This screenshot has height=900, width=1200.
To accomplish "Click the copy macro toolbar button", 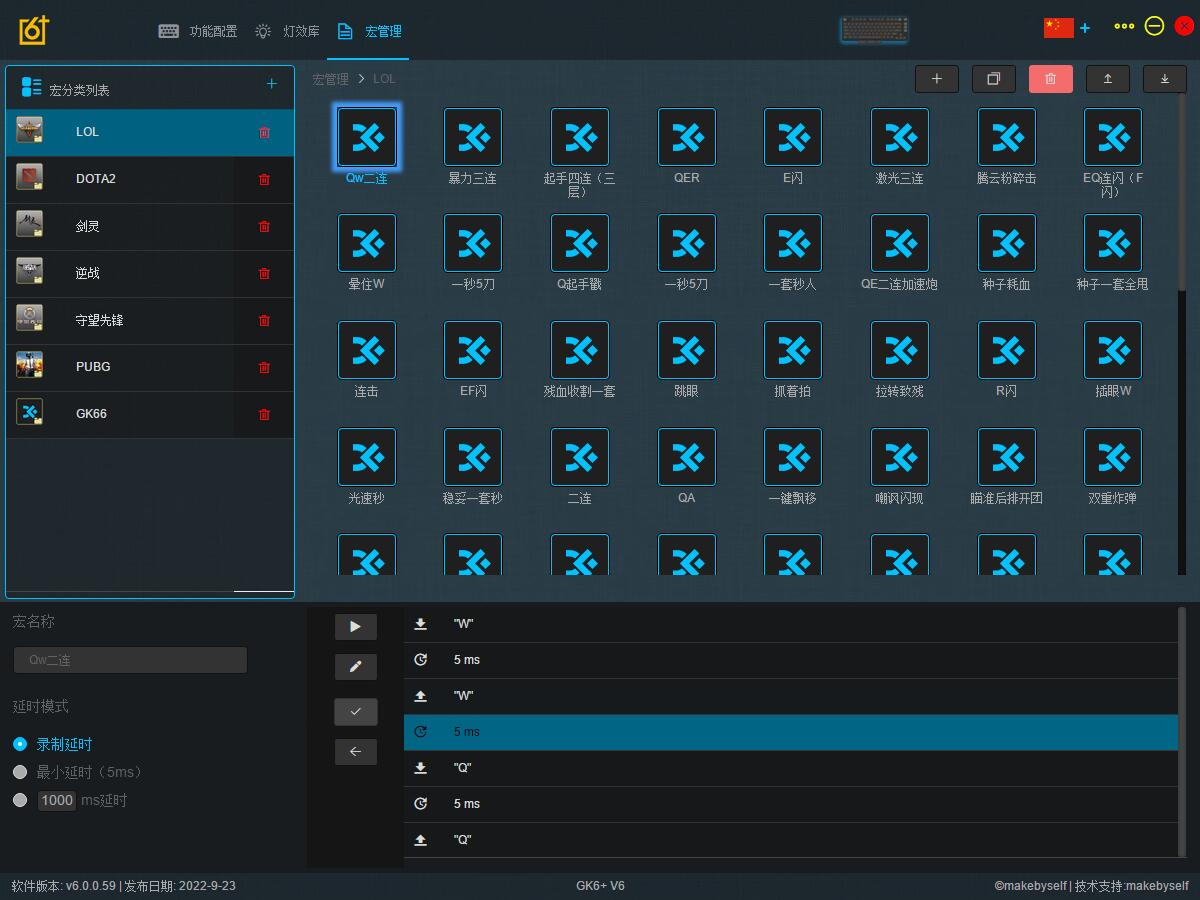I will 993,79.
